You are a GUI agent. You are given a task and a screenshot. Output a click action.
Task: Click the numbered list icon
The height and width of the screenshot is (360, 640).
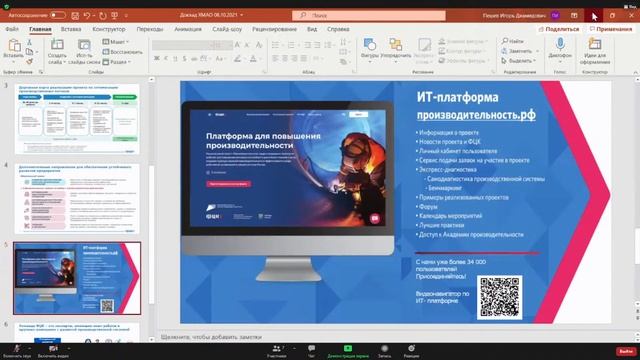tap(291, 45)
